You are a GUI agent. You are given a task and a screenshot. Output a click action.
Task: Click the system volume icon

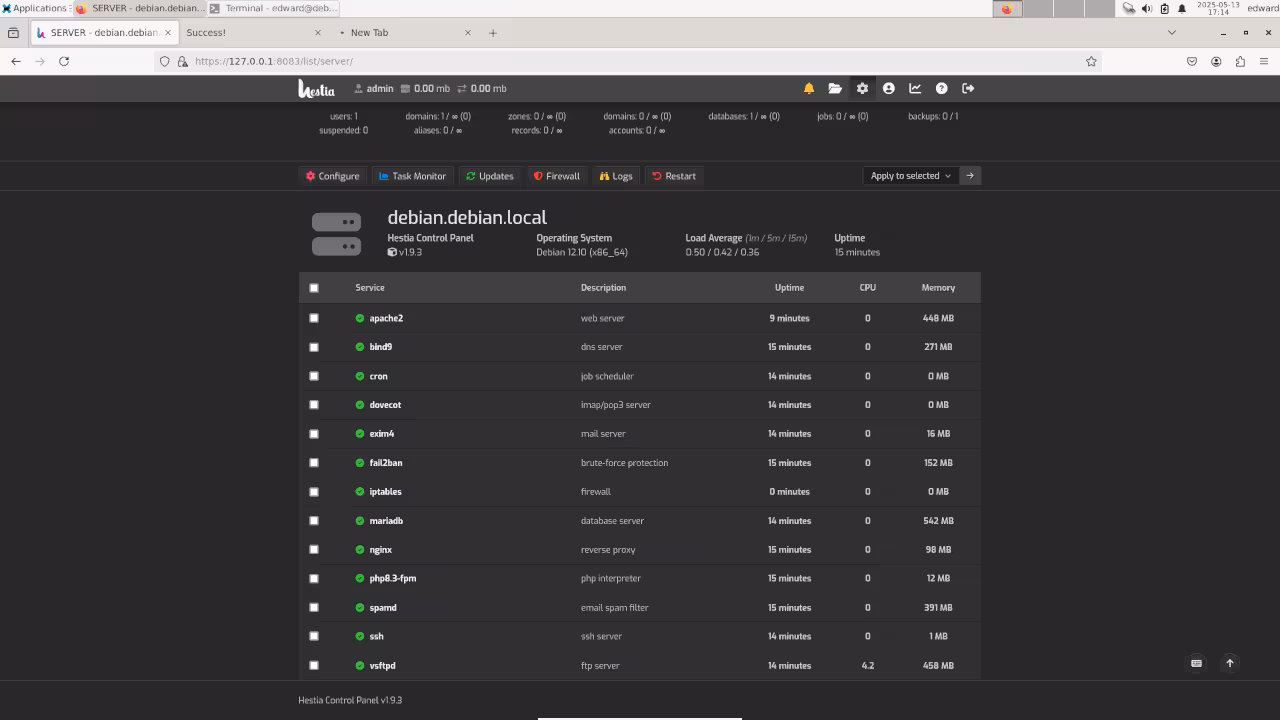point(1146,8)
